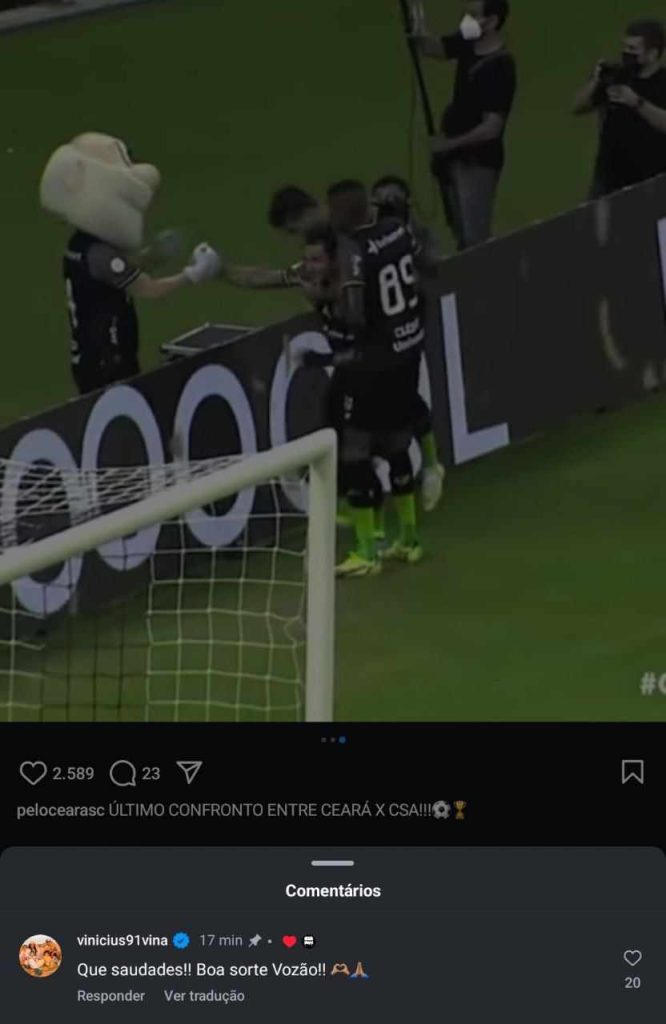Tap the small author avatar beside the red heart
666x1024 pixels.
(309, 941)
